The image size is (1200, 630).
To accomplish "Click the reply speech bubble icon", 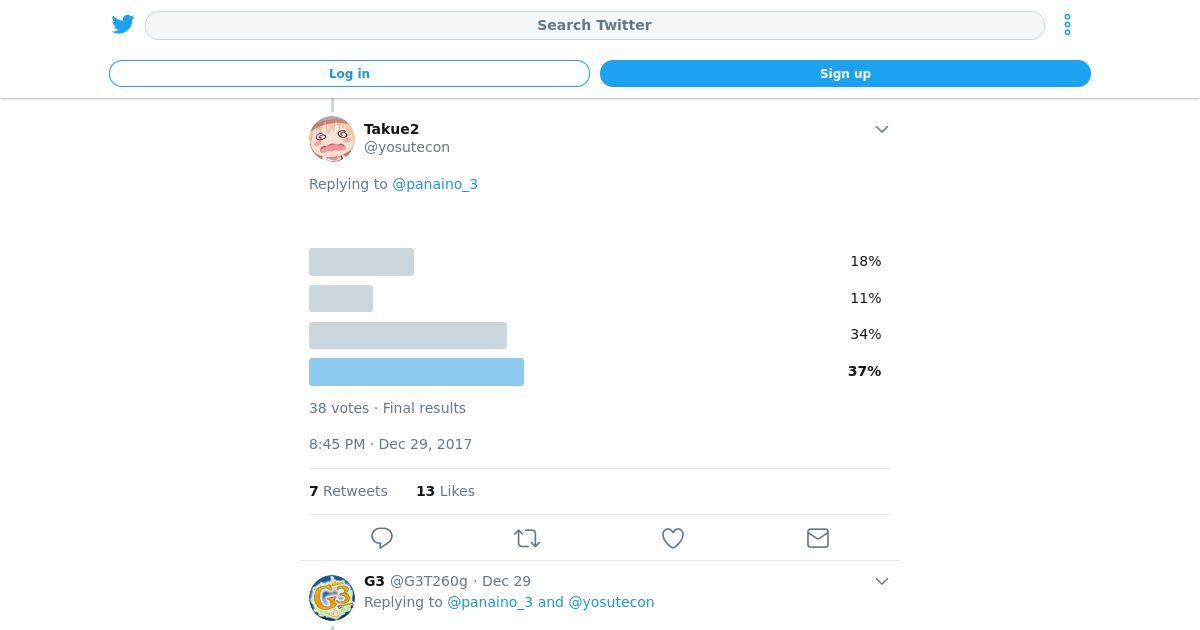I will [x=382, y=538].
